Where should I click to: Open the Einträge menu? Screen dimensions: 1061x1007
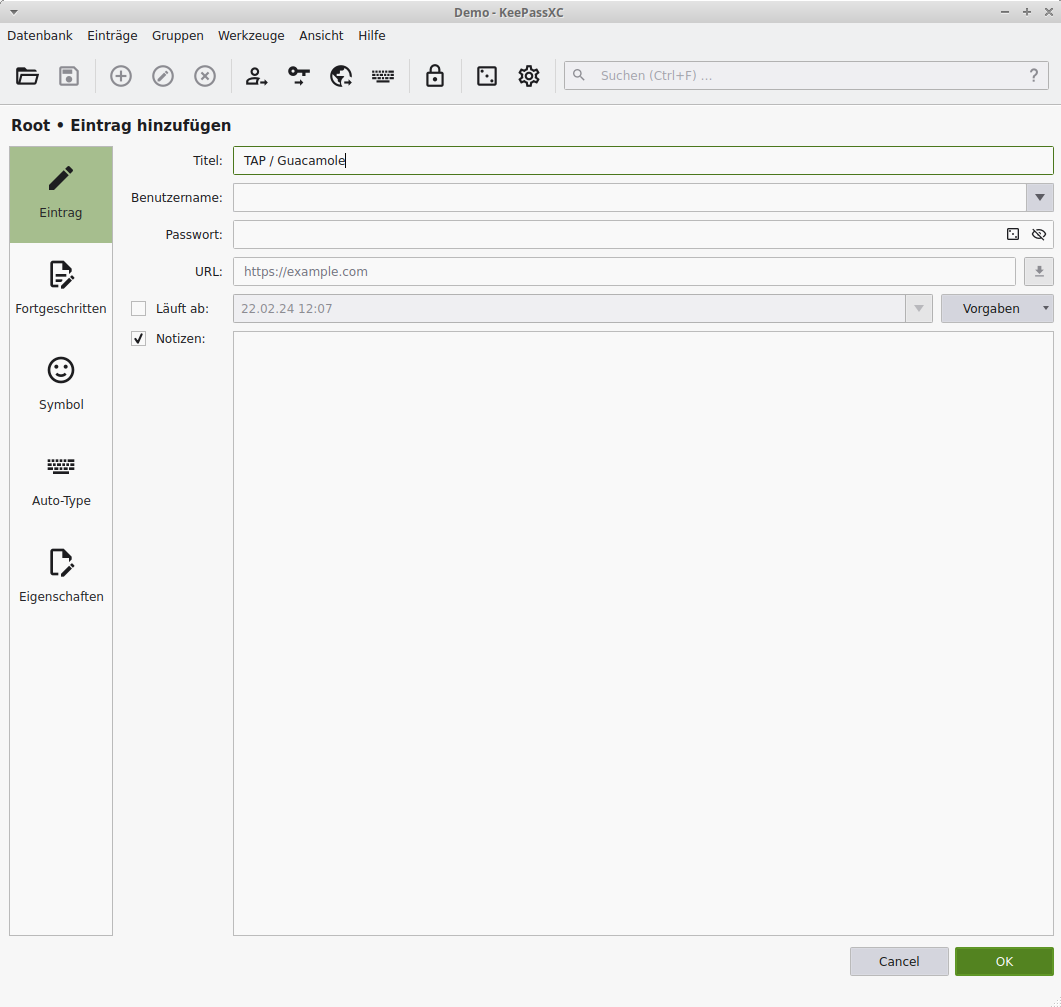coord(112,35)
